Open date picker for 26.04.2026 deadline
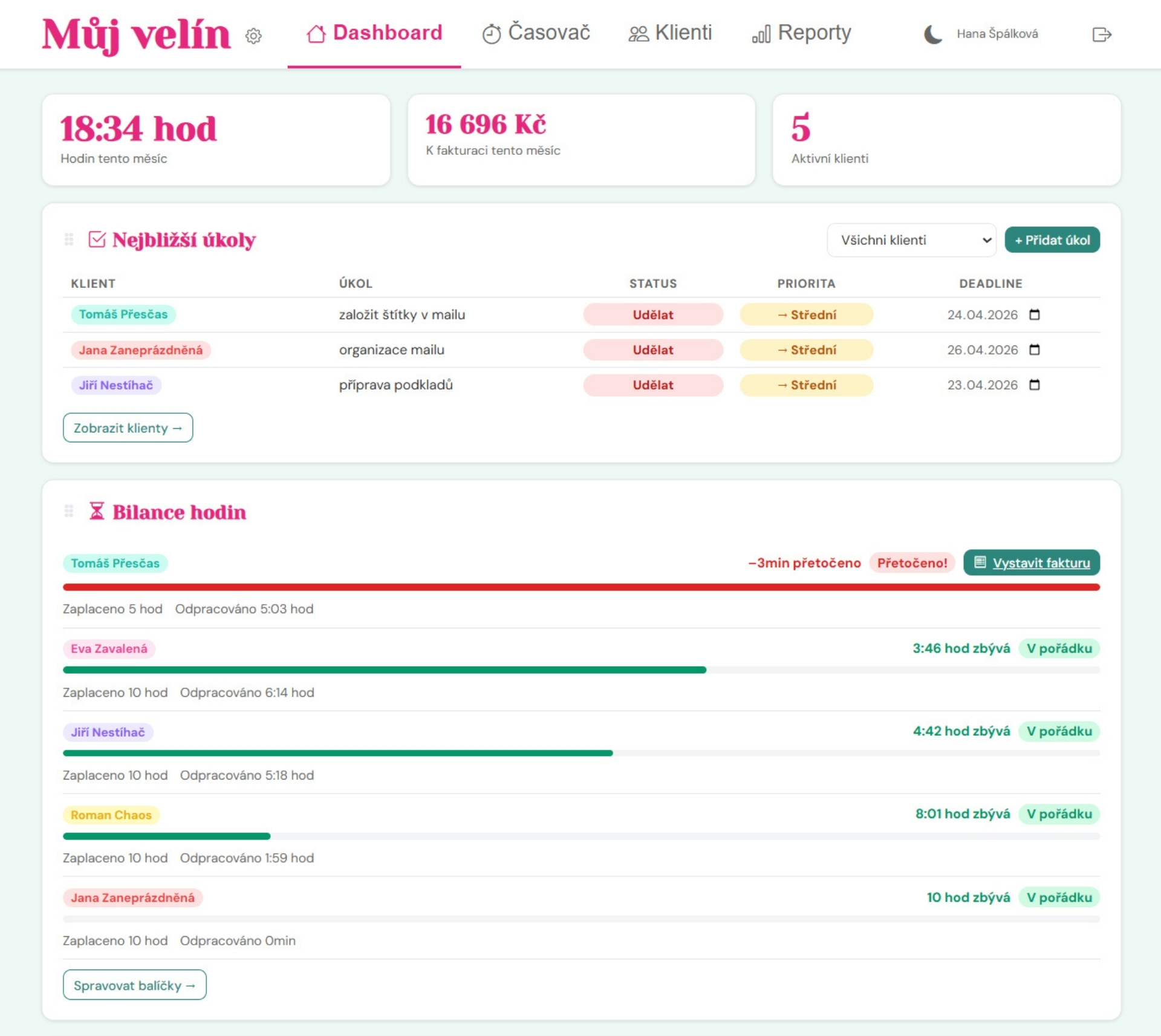Image resolution: width=1161 pixels, height=1036 pixels. [1034, 350]
